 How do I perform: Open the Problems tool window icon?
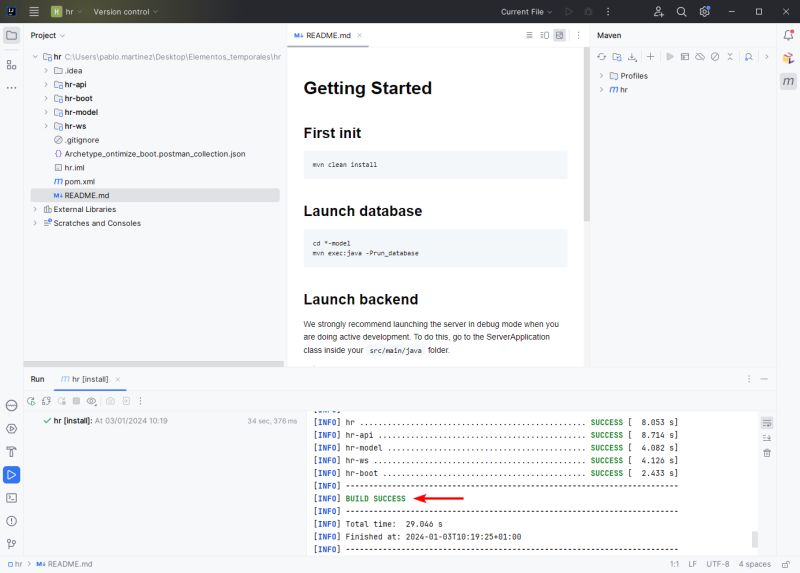(11, 521)
